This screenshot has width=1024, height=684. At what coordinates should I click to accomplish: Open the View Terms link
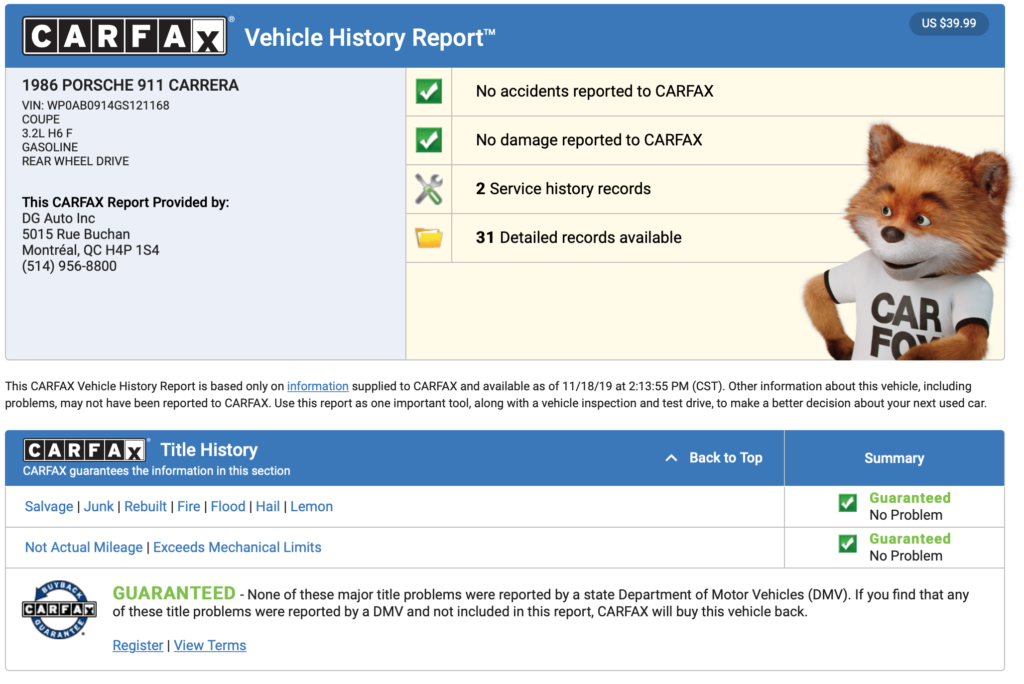210,646
